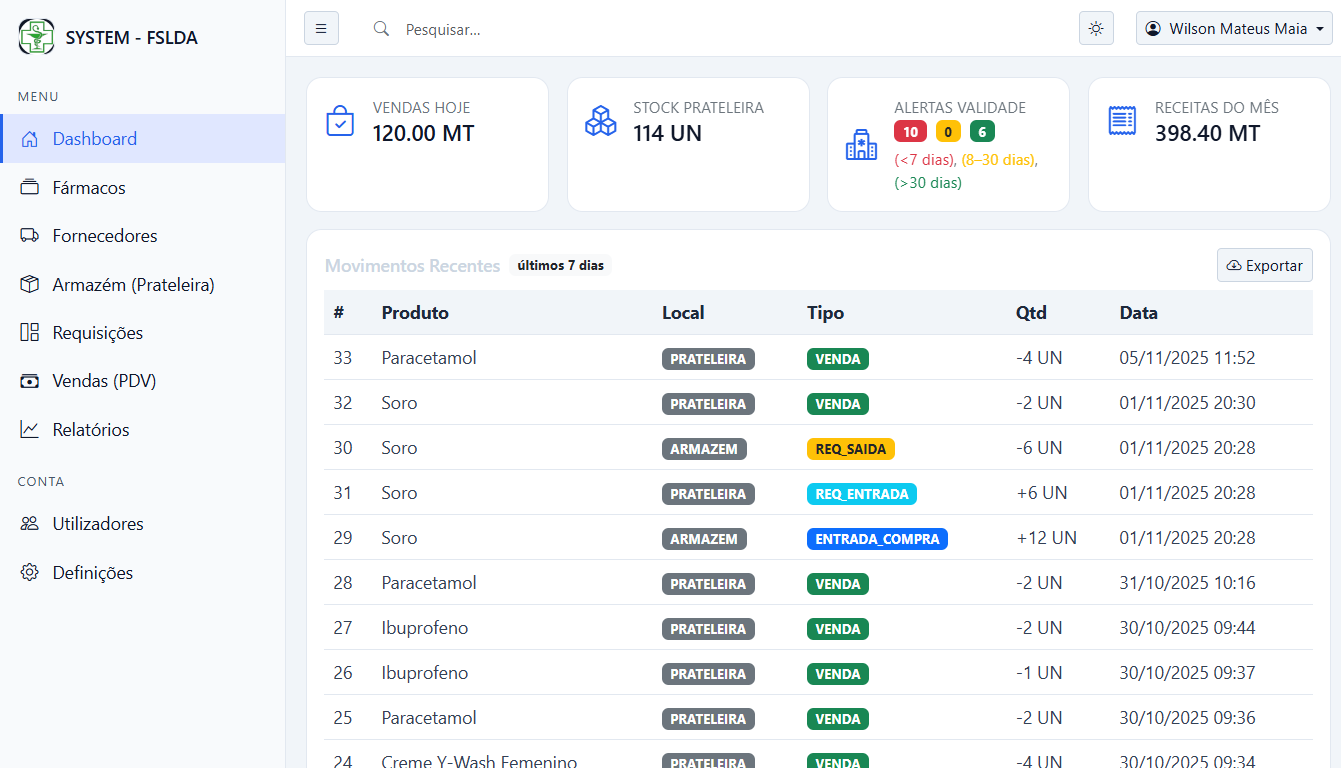Toggle the sidebar with the hamburger button
1341x768 pixels.
(321, 28)
